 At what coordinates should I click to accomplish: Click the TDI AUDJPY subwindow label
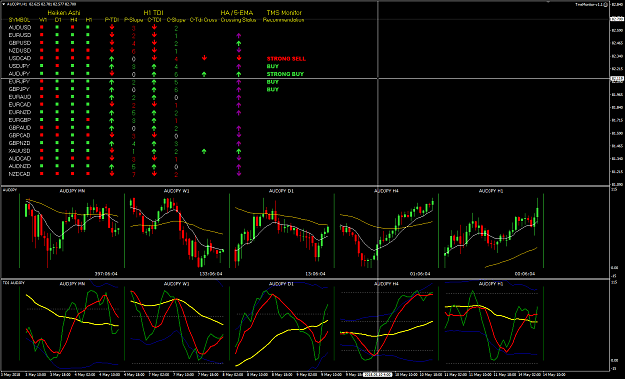pyautogui.click(x=14, y=283)
